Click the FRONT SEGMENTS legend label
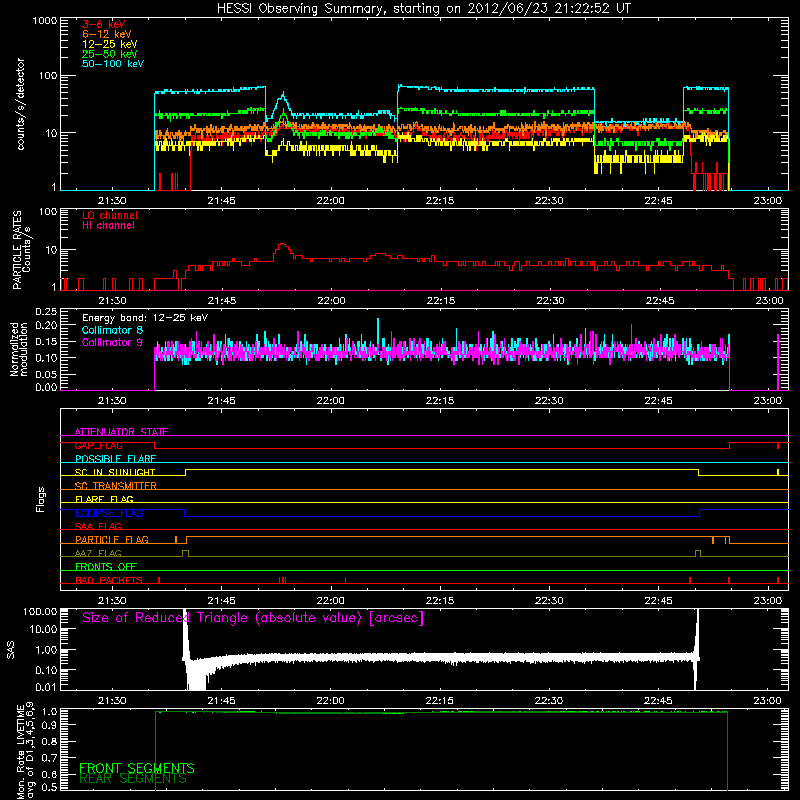800x800 pixels. coord(137,768)
